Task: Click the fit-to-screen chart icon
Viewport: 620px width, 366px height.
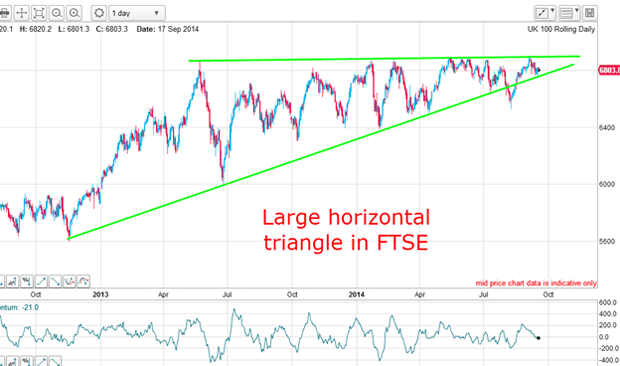Action: (39, 13)
